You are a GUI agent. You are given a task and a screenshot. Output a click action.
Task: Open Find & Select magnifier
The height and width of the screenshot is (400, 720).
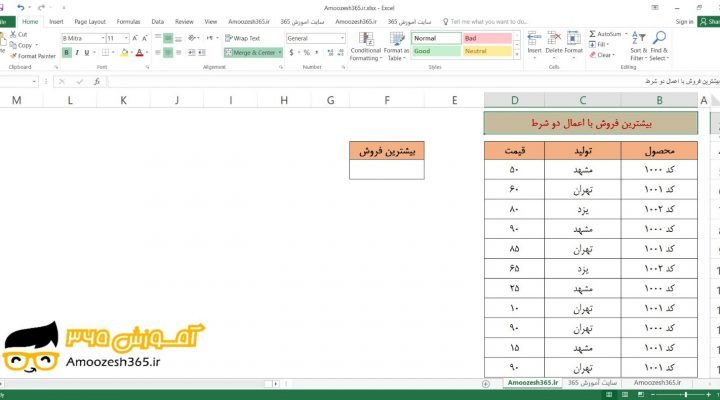click(x=659, y=46)
